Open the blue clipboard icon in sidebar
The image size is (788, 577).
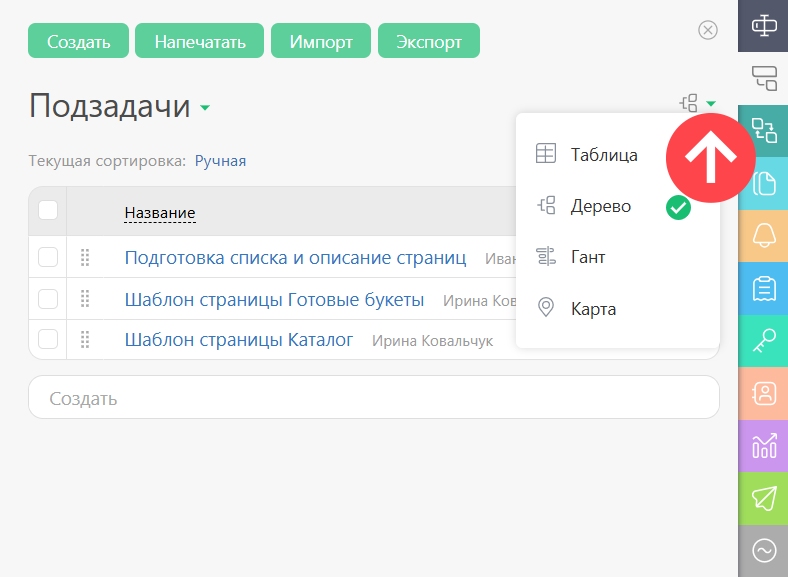click(x=763, y=288)
